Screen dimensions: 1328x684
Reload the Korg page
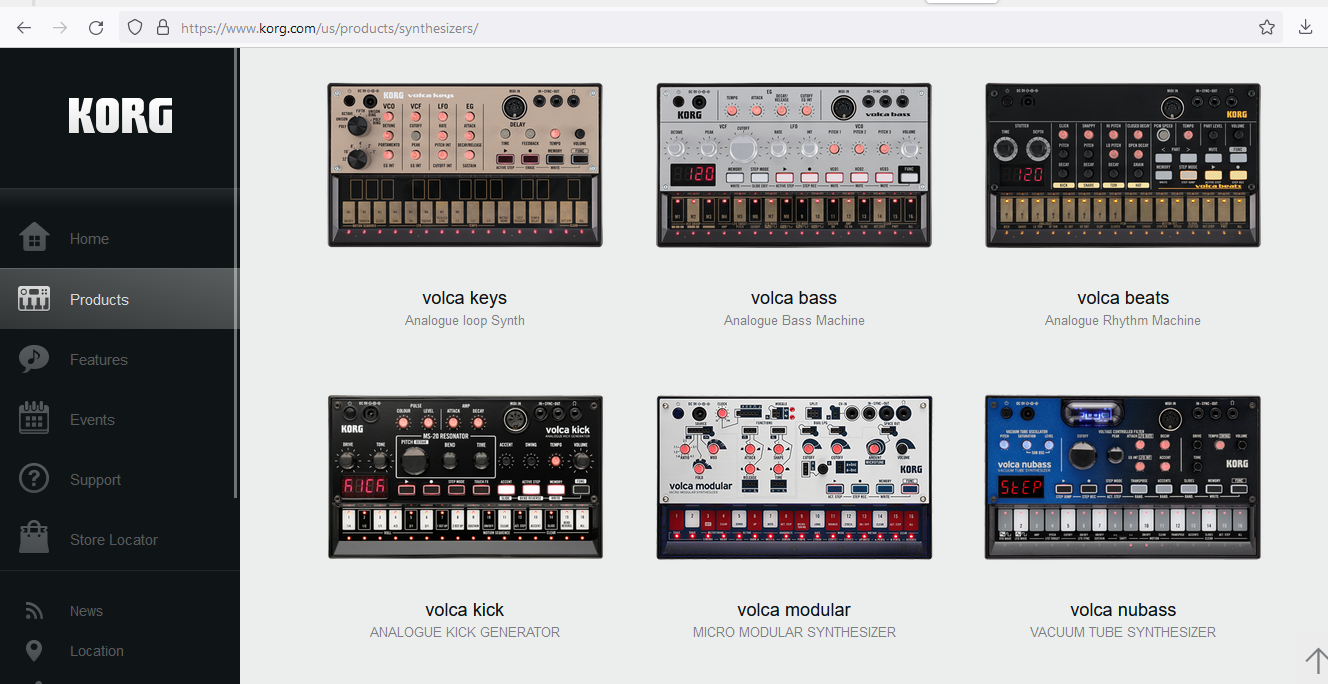(x=96, y=28)
